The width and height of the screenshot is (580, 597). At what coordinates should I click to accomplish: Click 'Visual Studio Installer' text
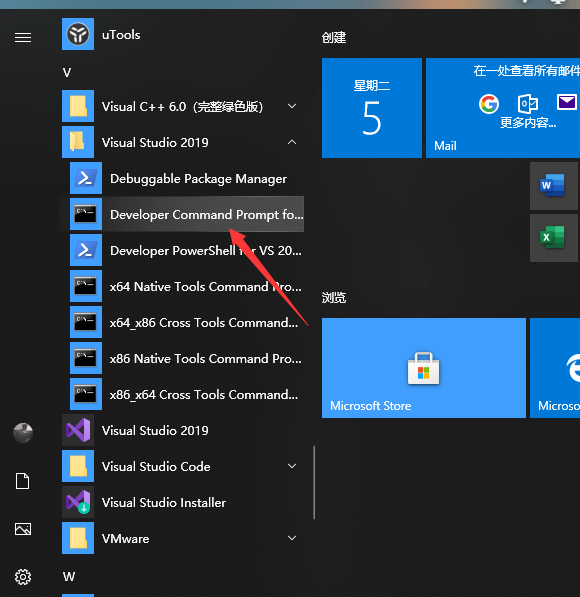(164, 503)
